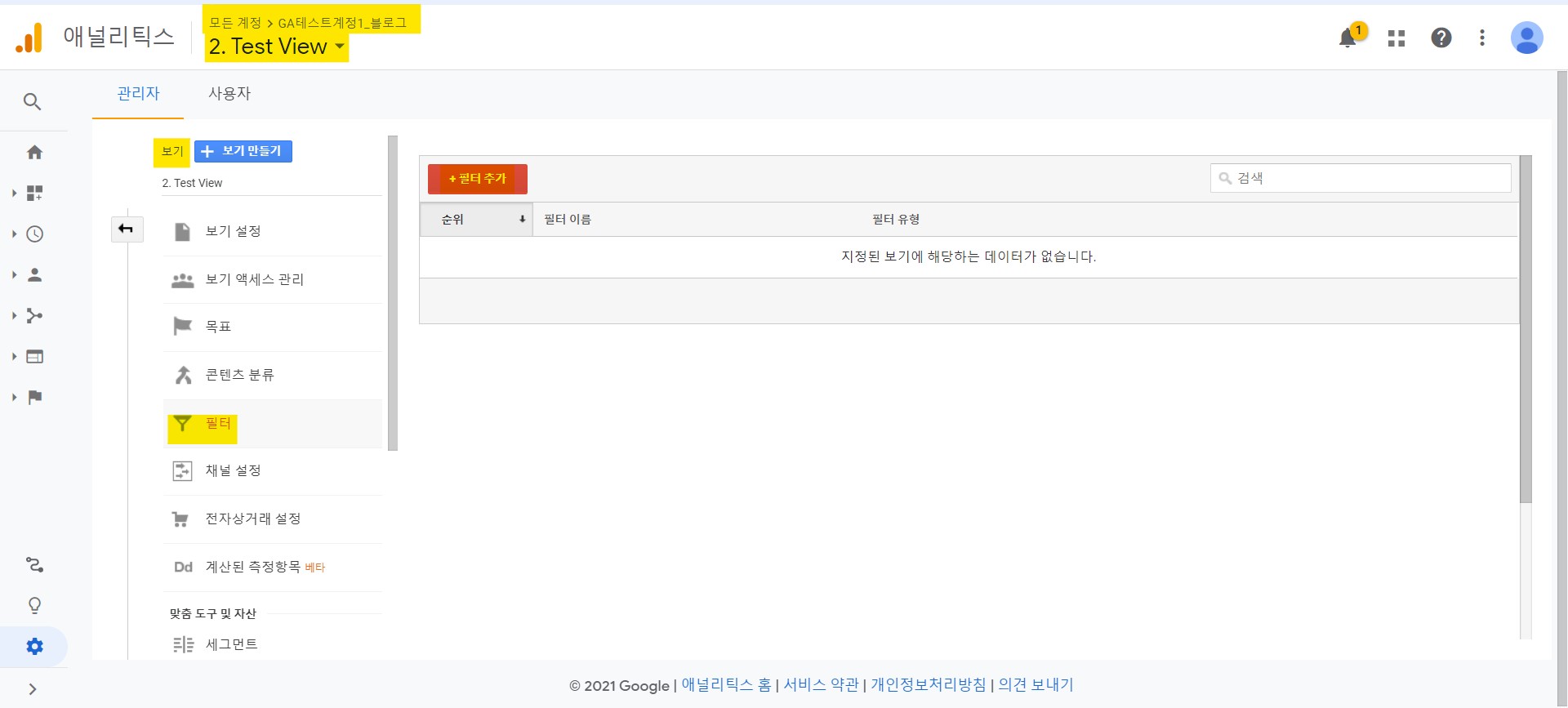The height and width of the screenshot is (708, 1568).
Task: Open the notifications bell
Action: [x=1348, y=38]
